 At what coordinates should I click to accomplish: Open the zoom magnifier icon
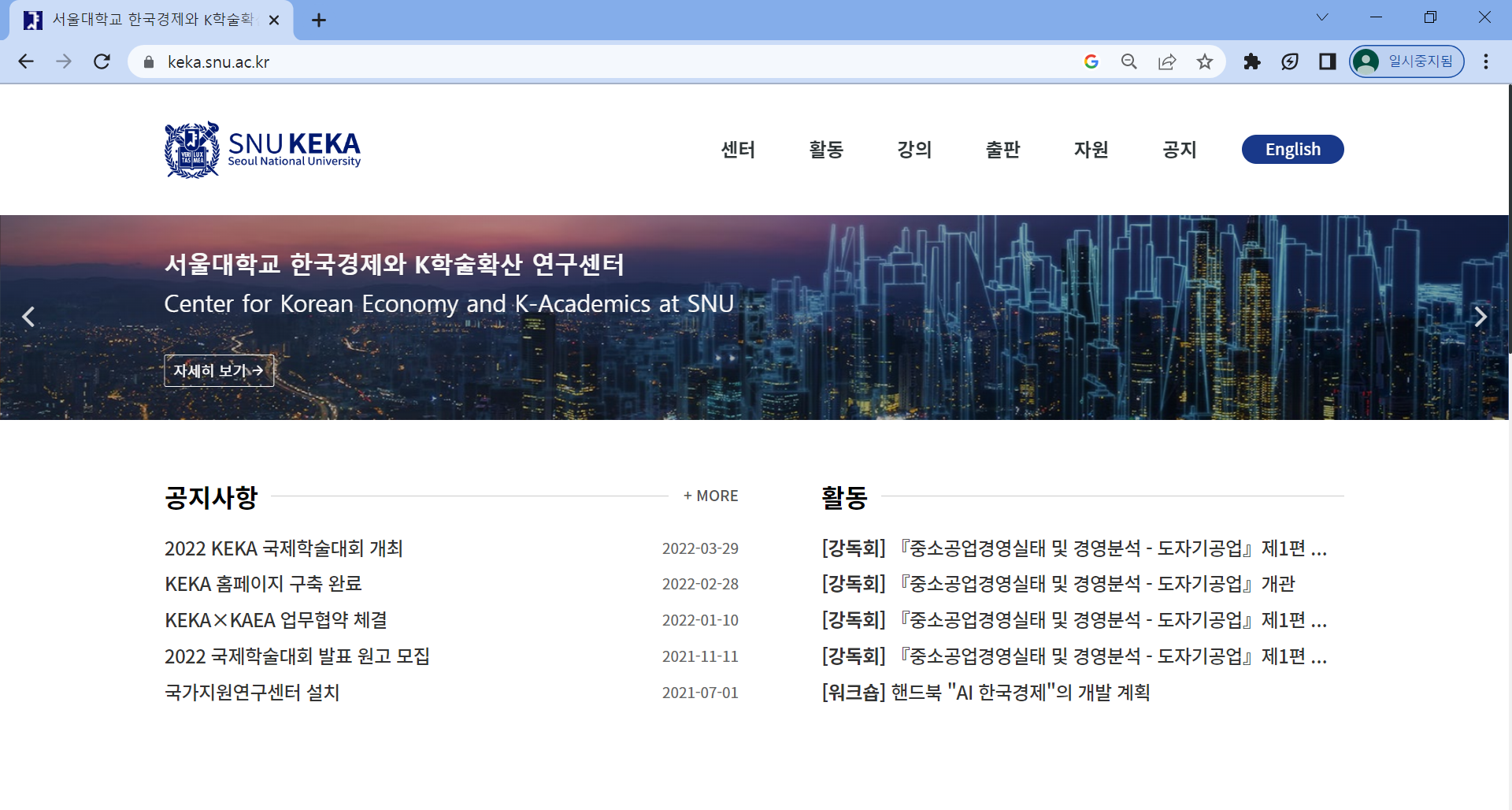pyautogui.click(x=1128, y=61)
